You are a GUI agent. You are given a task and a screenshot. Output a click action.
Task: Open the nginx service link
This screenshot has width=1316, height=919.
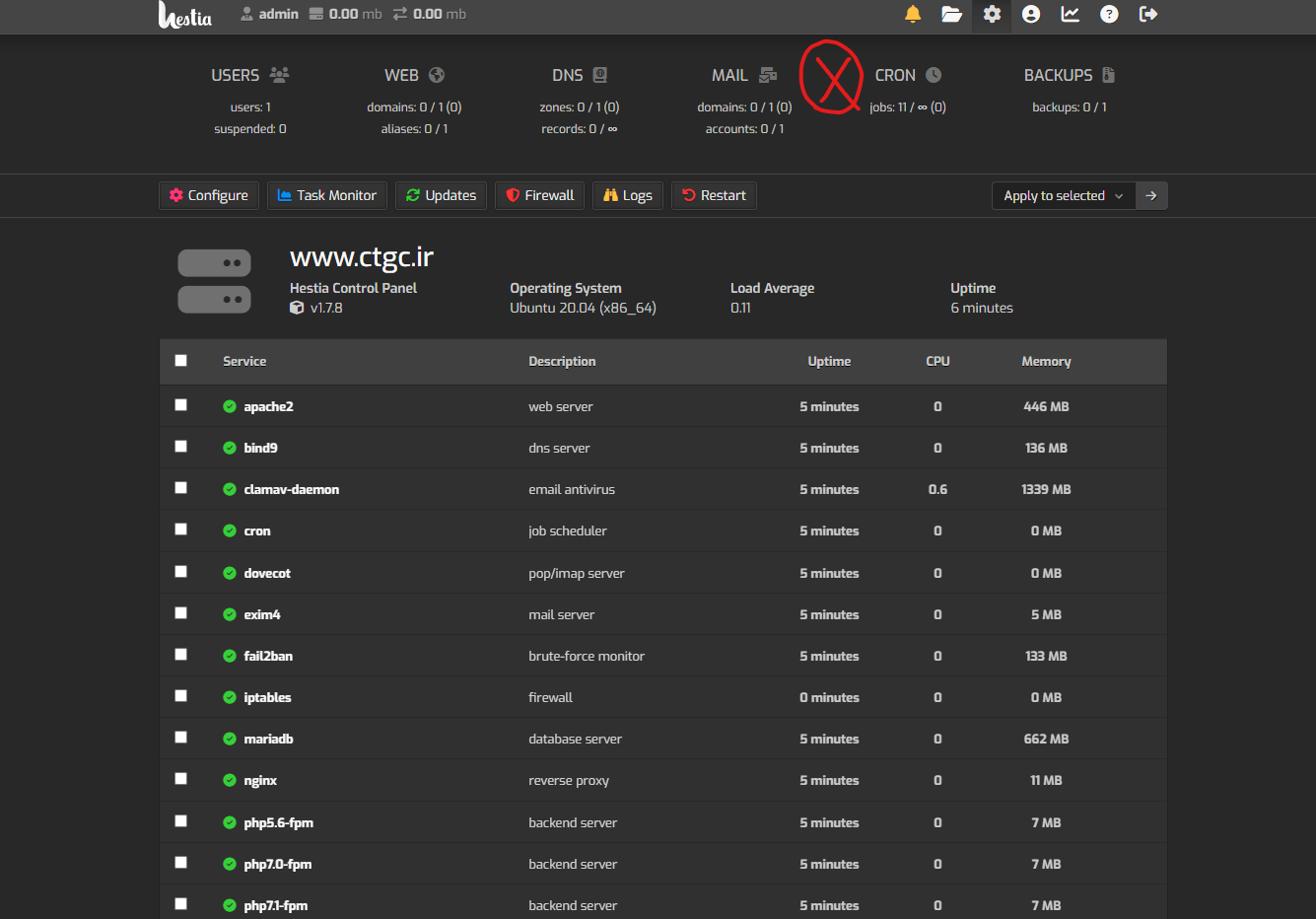pos(260,780)
